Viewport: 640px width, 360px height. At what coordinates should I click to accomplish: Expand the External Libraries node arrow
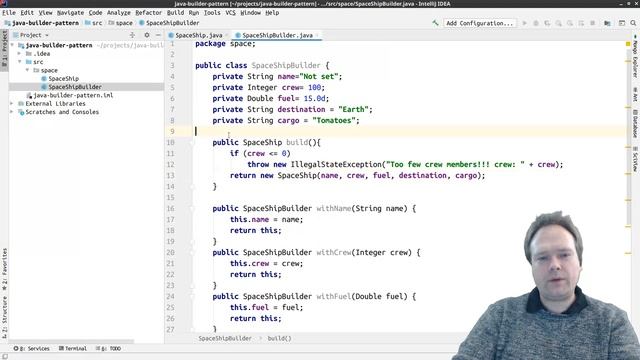pos(12,104)
